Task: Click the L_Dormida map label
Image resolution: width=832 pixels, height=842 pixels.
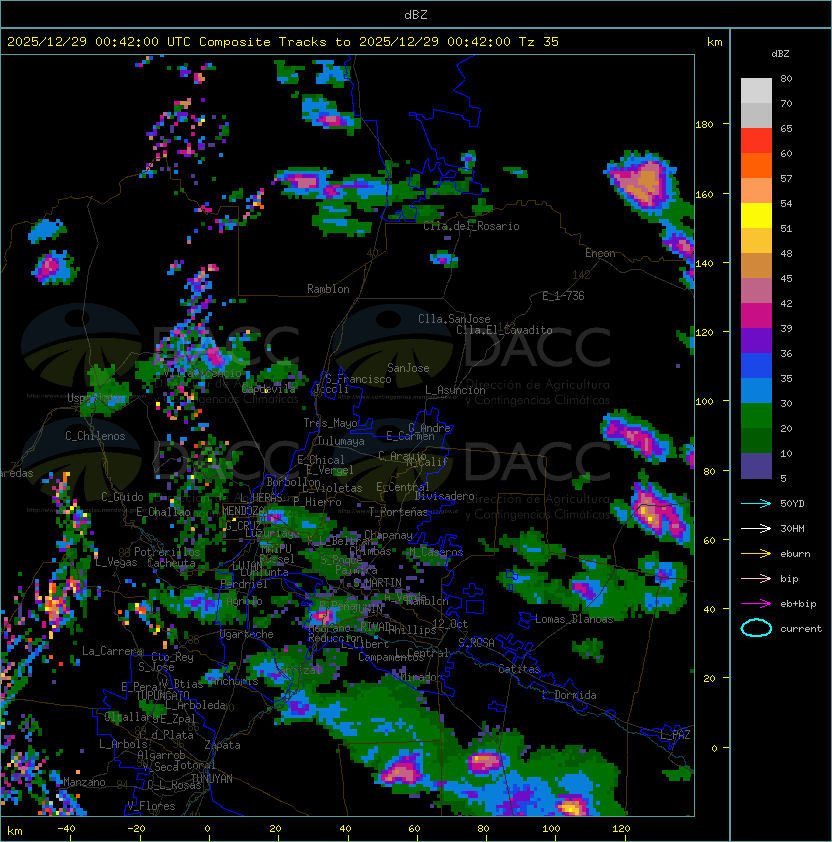Action: pos(569,695)
